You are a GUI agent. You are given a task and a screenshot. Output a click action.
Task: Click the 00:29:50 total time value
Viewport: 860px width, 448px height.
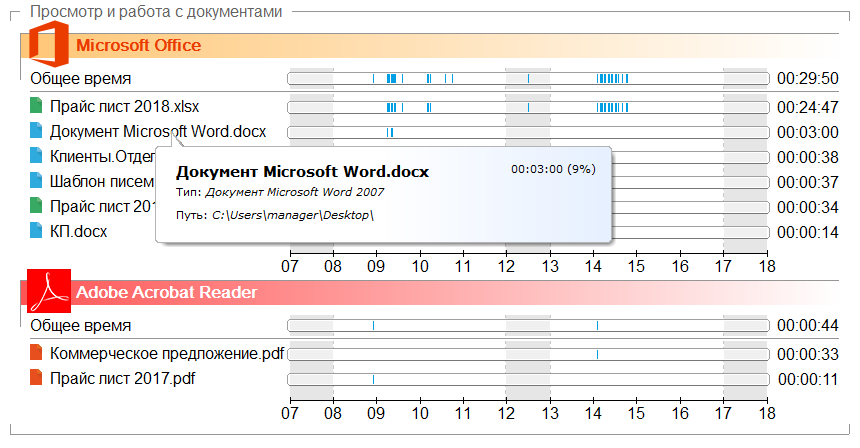(807, 78)
